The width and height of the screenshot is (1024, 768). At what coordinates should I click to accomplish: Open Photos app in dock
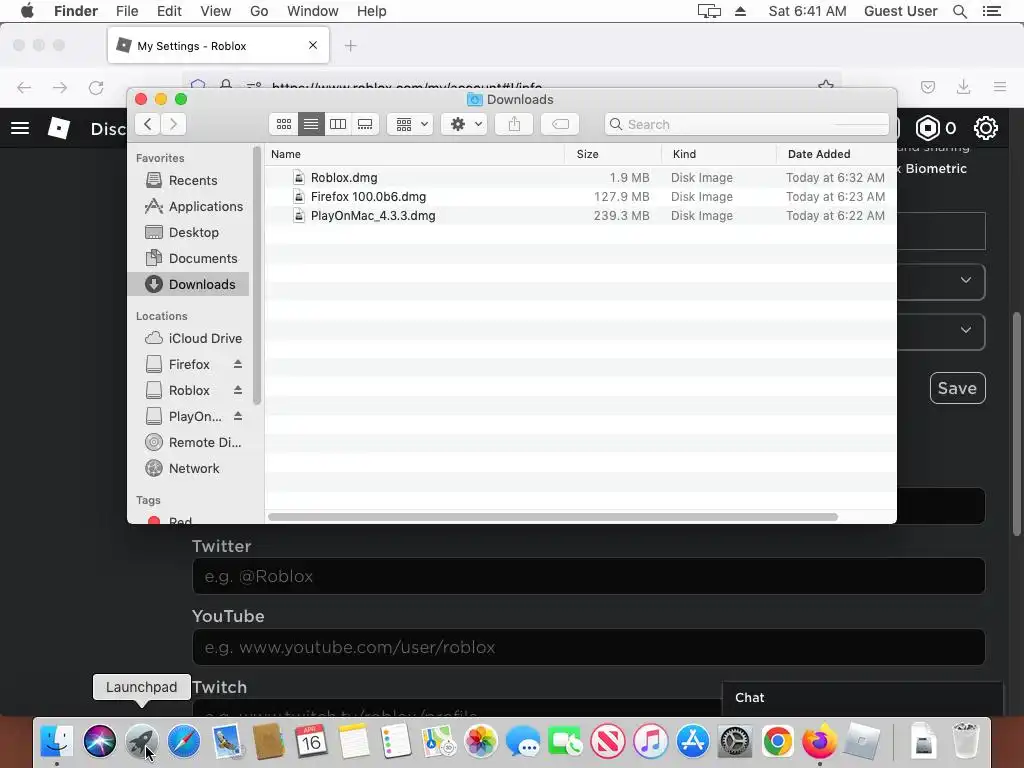(x=481, y=742)
